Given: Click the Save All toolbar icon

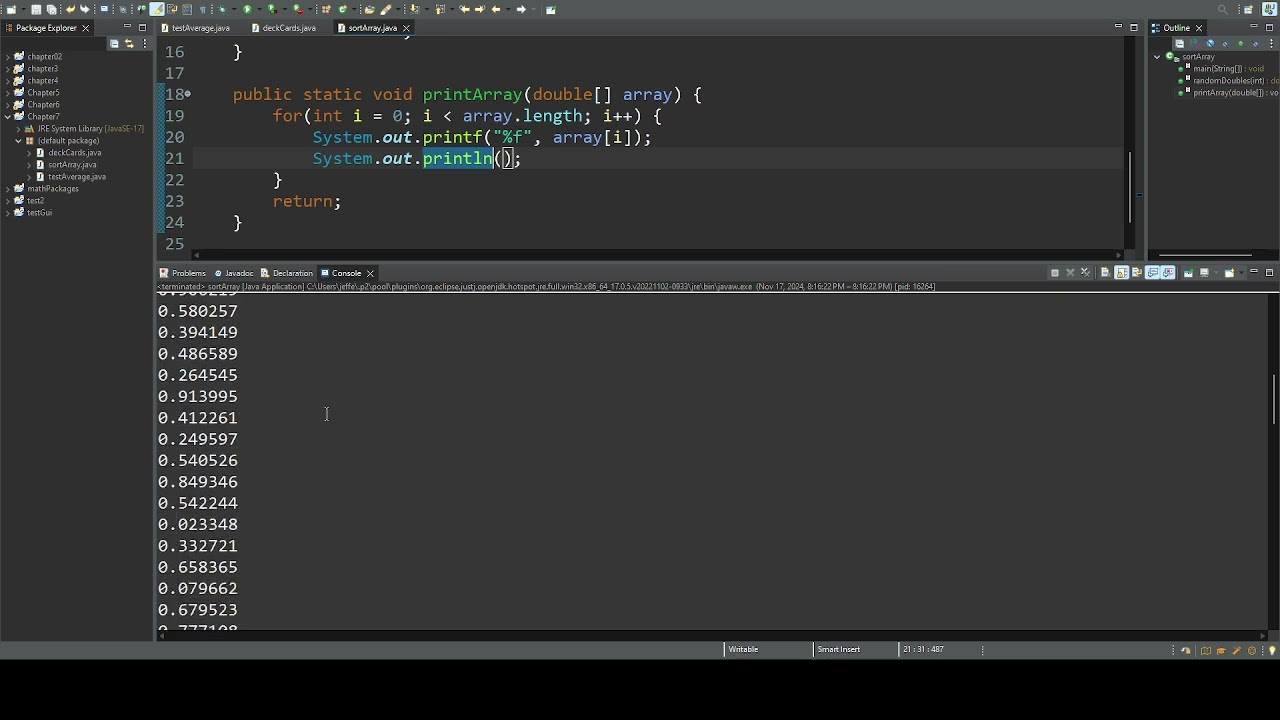Looking at the screenshot, I should click(51, 9).
